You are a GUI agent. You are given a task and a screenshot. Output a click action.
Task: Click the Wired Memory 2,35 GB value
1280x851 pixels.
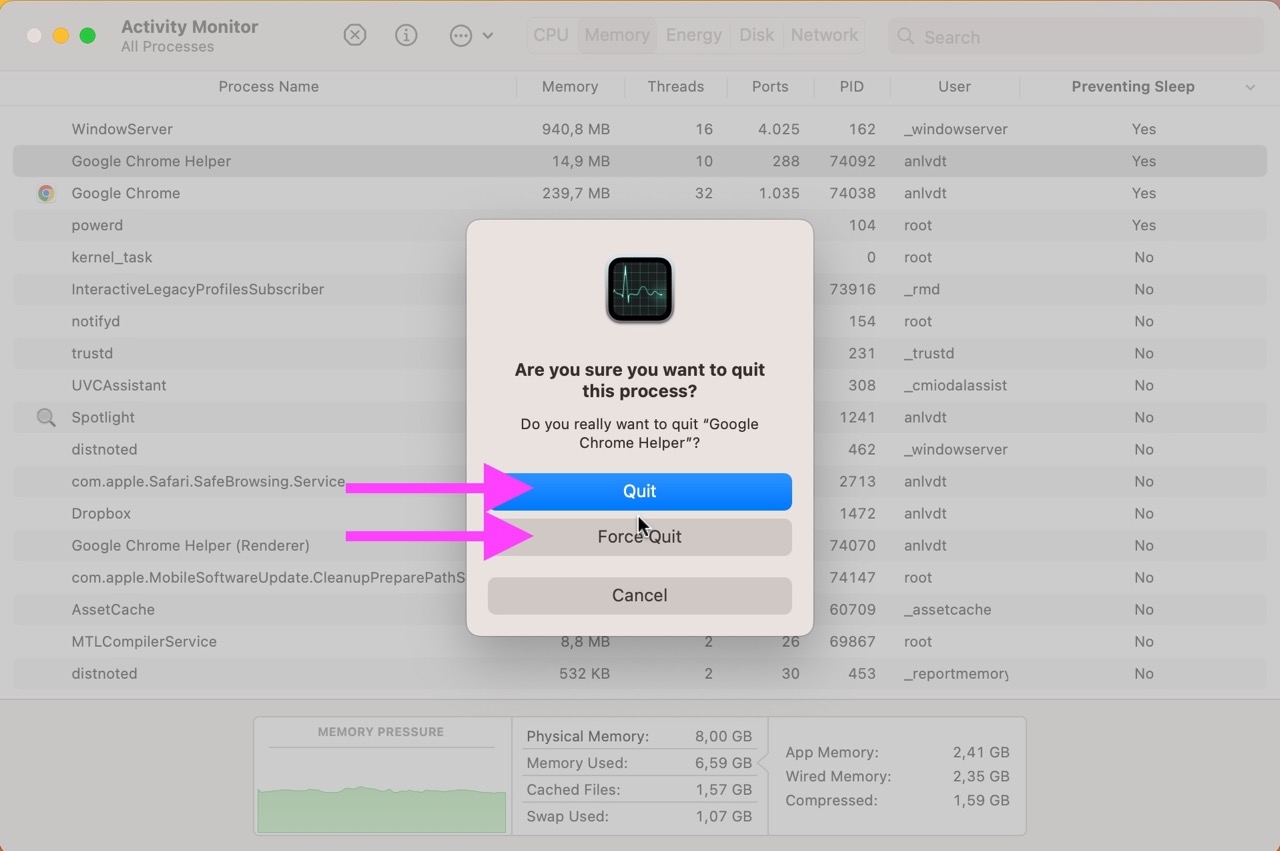[x=981, y=776]
